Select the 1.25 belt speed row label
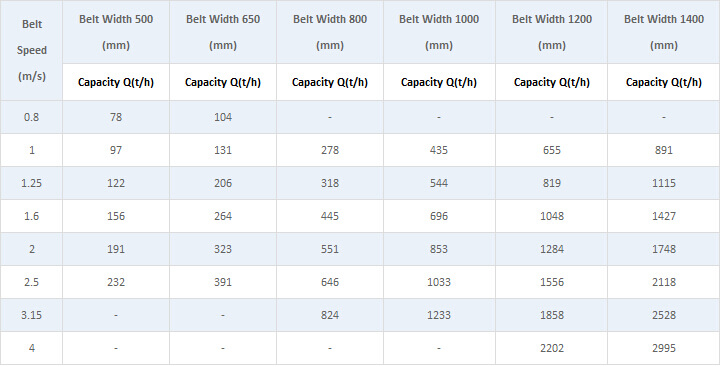Screen dimensions: 721x367 coord(31,183)
